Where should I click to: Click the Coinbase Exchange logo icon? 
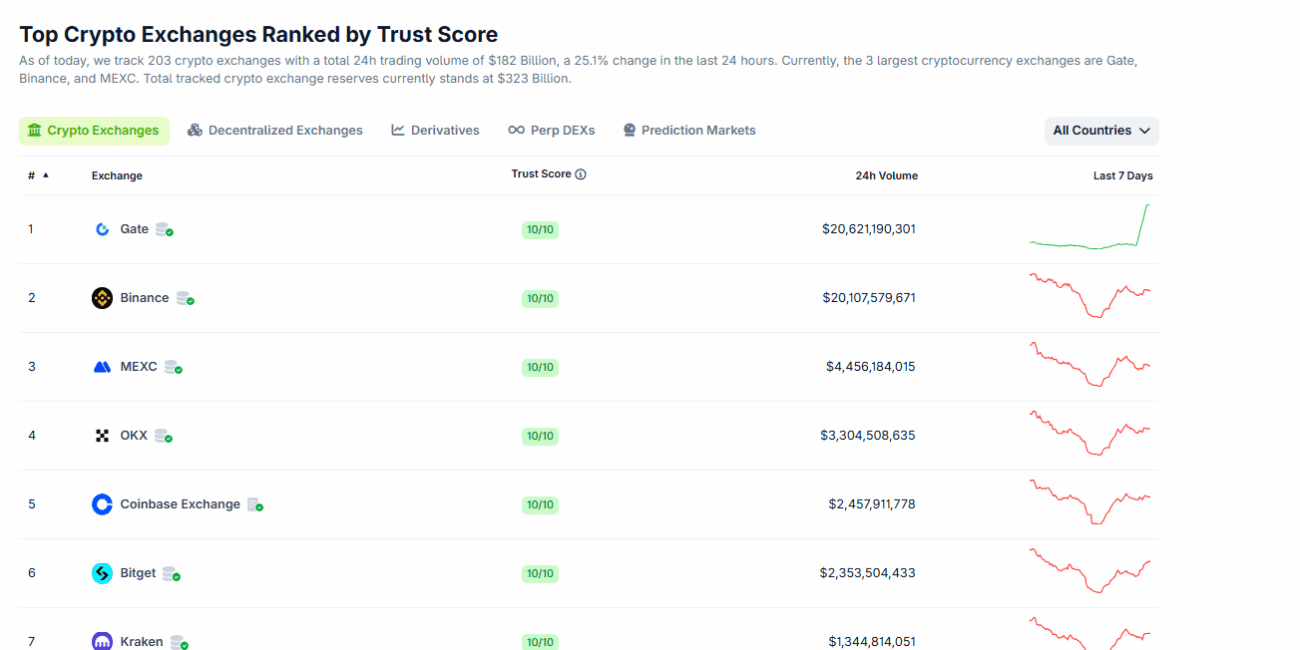[x=102, y=505]
